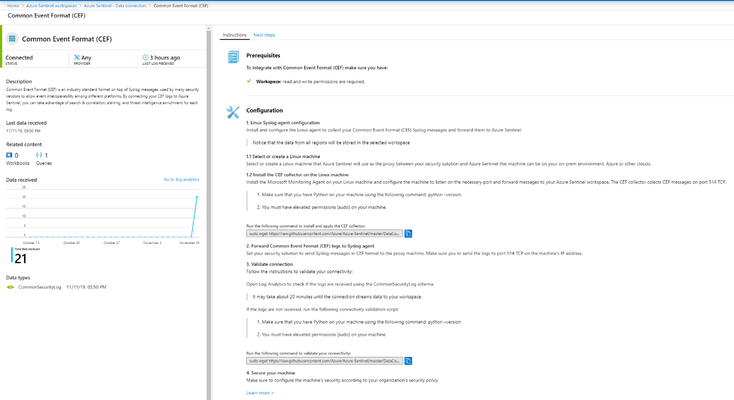Click the Queries brackets icon

[x=39, y=155]
